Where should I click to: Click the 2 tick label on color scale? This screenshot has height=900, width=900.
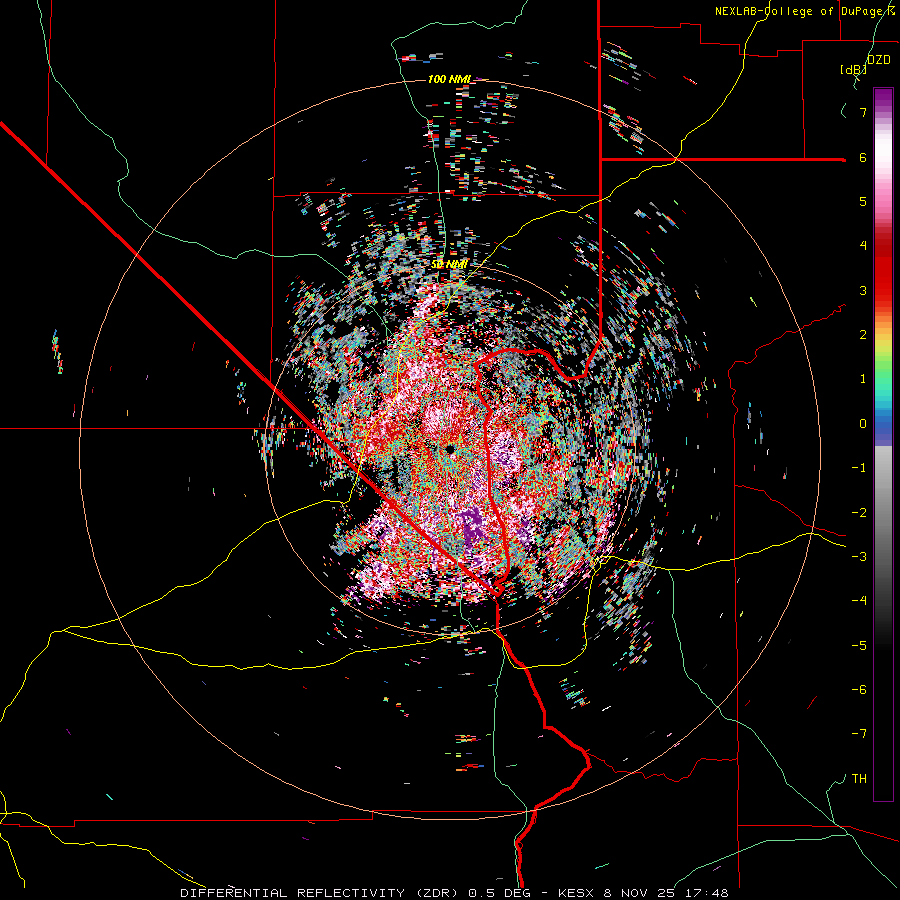point(863,335)
